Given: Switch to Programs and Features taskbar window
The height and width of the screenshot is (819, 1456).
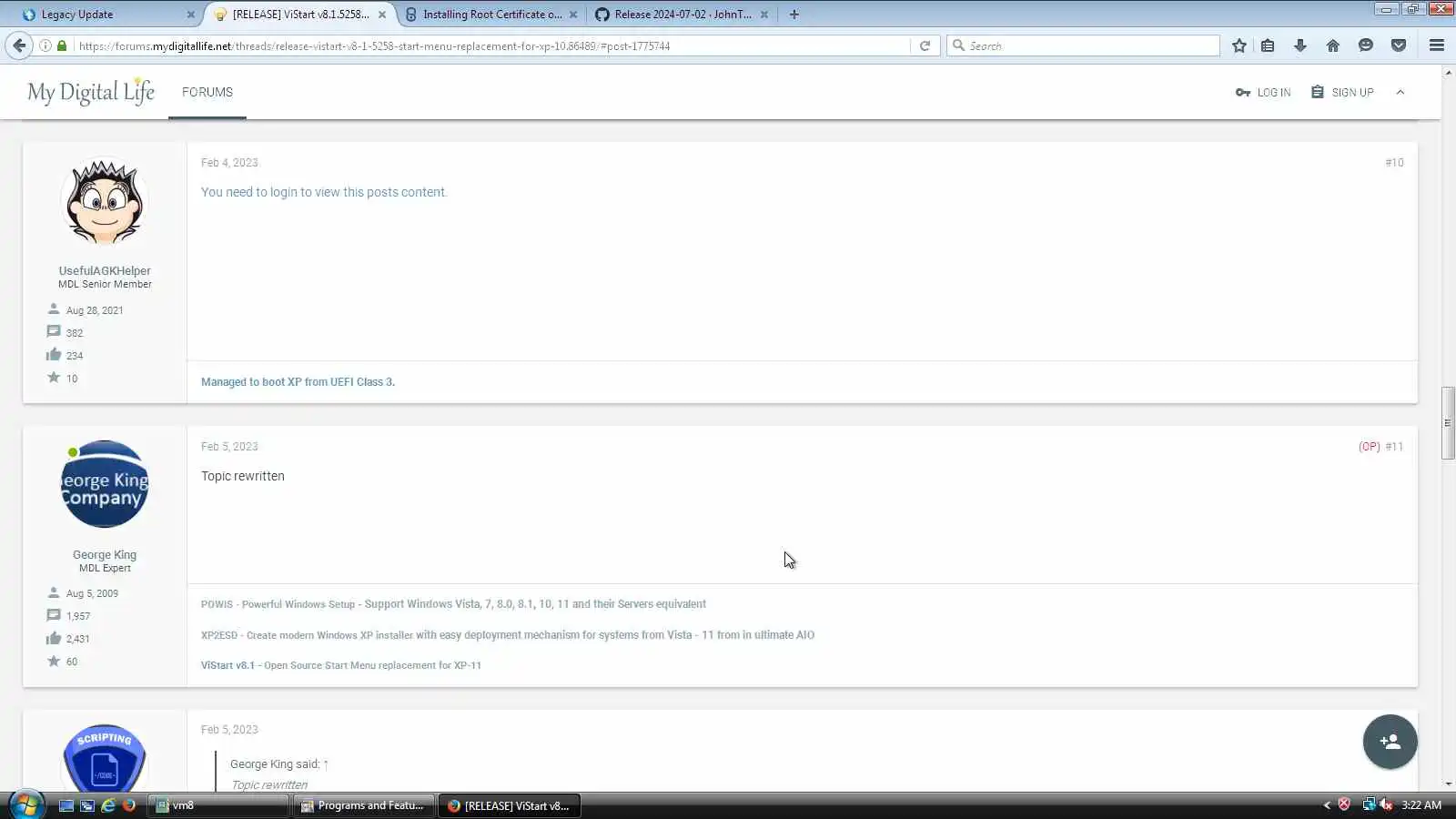Looking at the screenshot, I should tap(363, 805).
